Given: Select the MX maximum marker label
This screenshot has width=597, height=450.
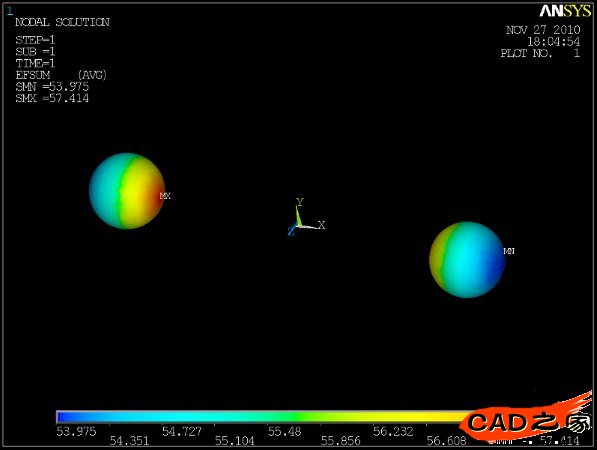Looking at the screenshot, I should coord(165,196).
